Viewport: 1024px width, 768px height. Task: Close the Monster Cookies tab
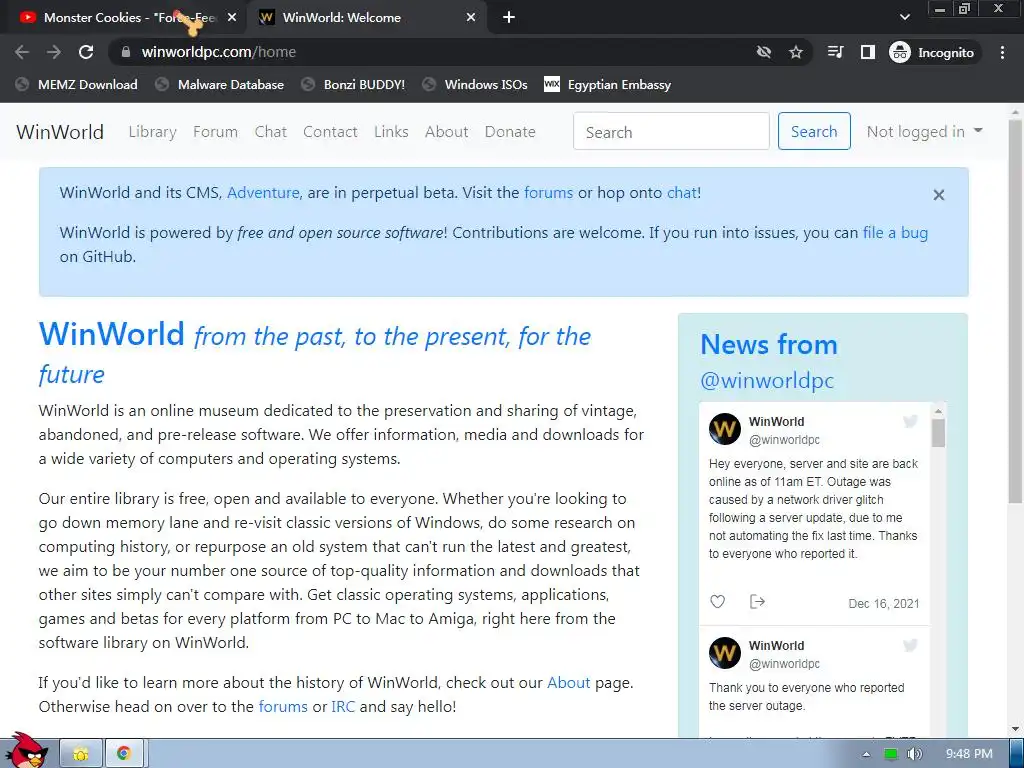coord(232,18)
